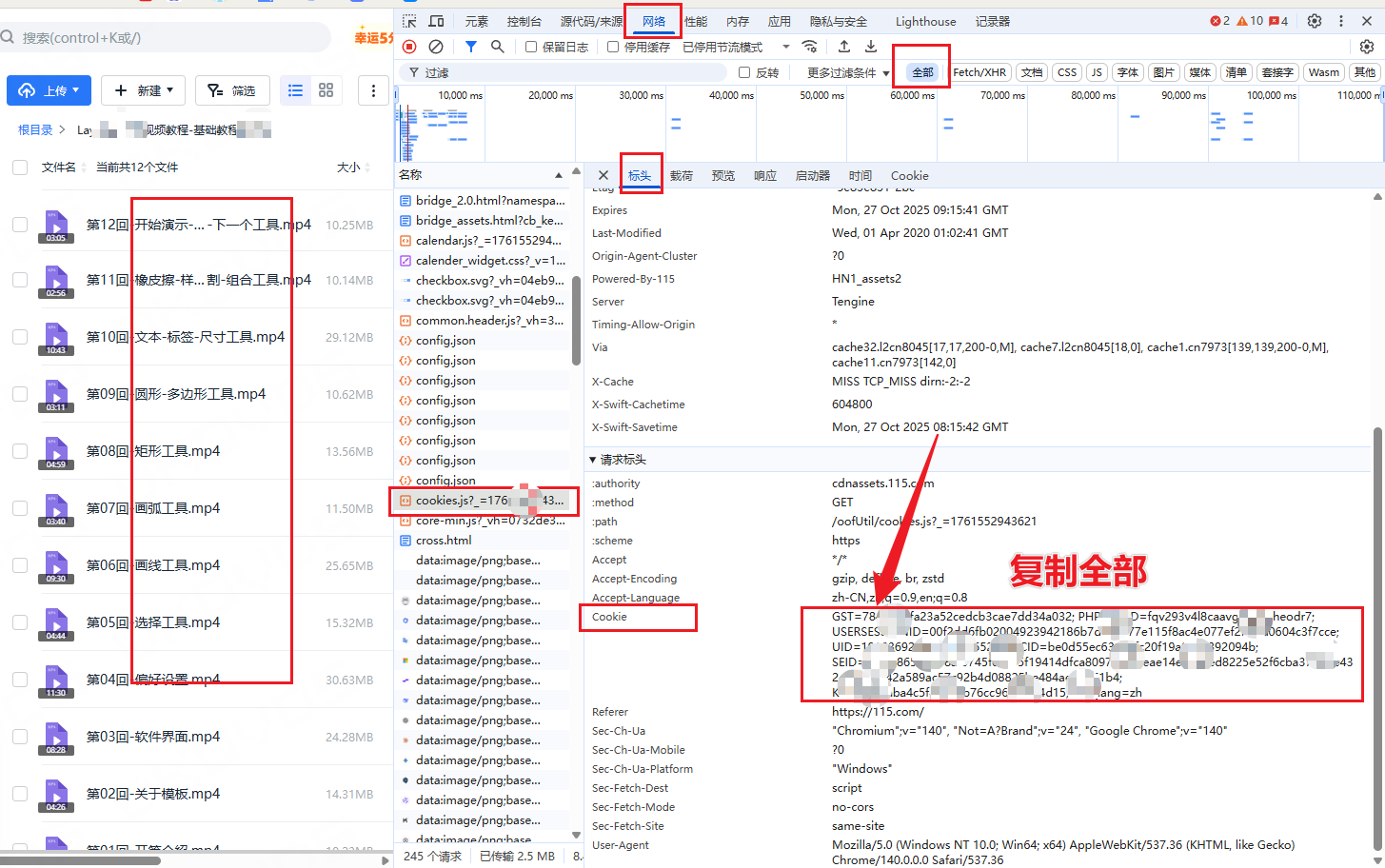Click the red stop-recording network log icon
Screen dimensions: 1385x868
click(x=409, y=47)
